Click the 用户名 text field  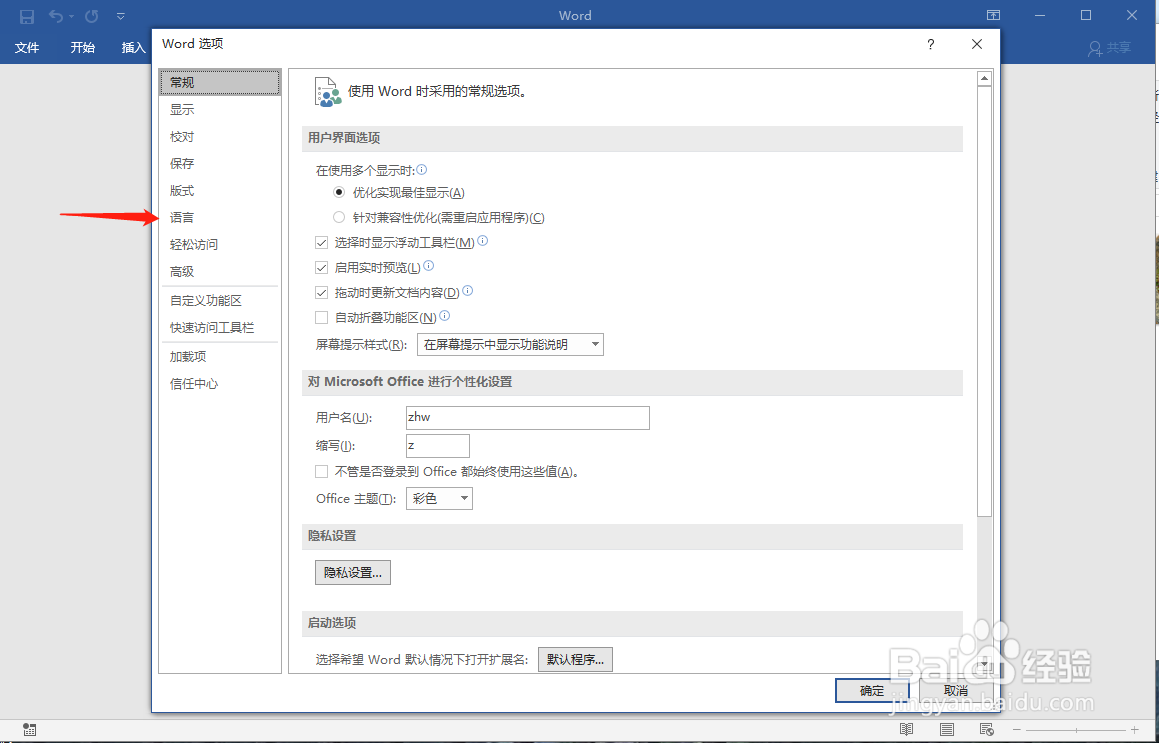528,418
